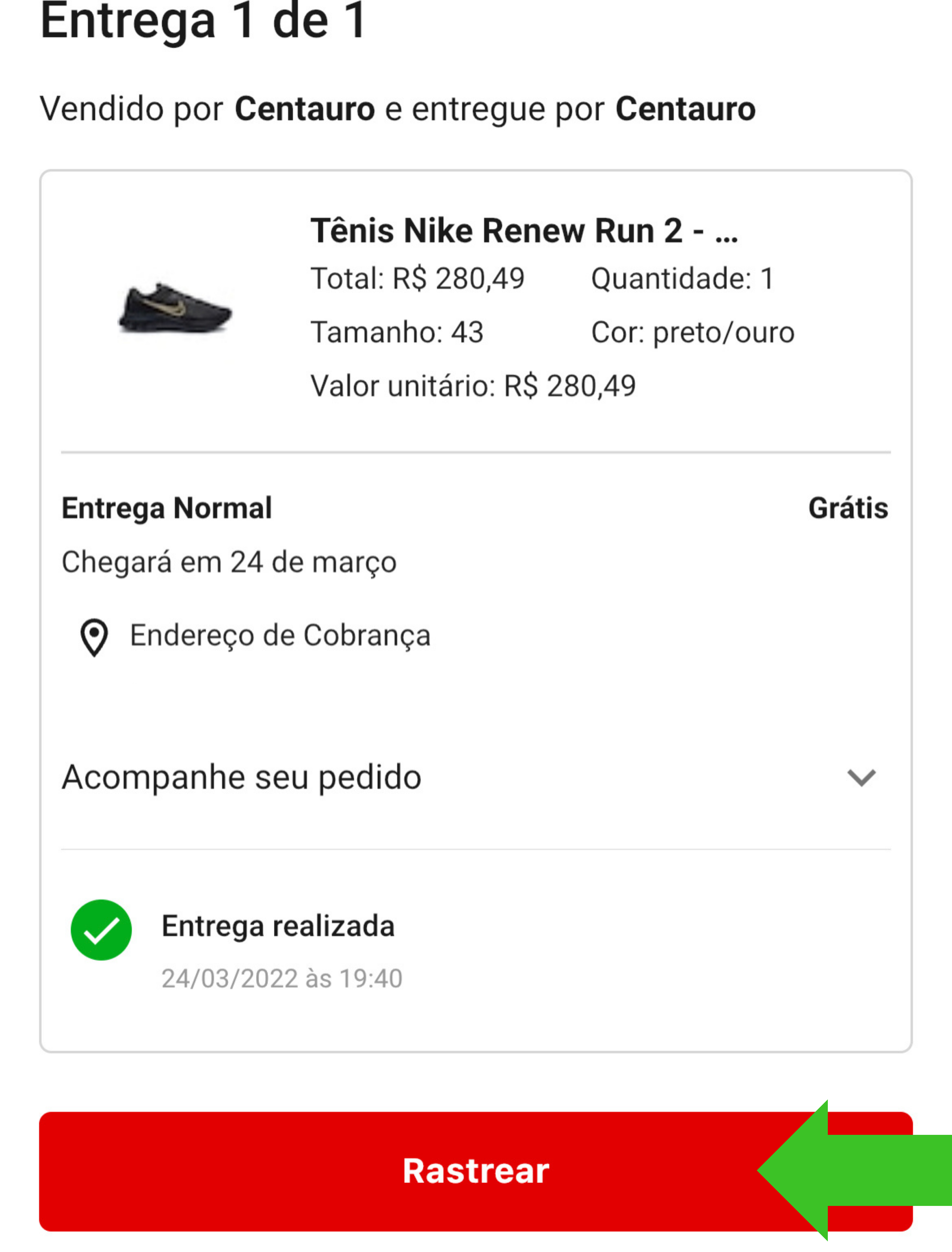Click the Quantidade: 1 quantity text
Viewport: 952px width, 1252px height.
pyautogui.click(x=682, y=279)
